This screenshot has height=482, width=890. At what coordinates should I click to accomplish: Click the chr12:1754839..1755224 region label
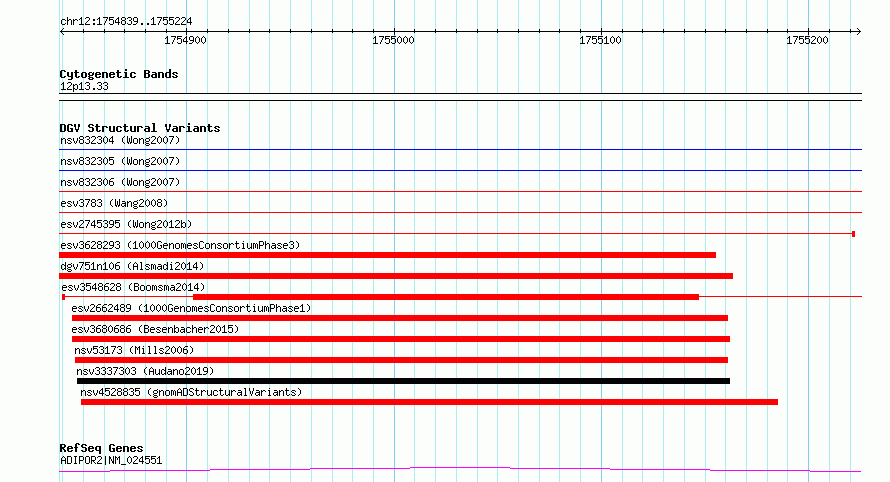tap(126, 22)
